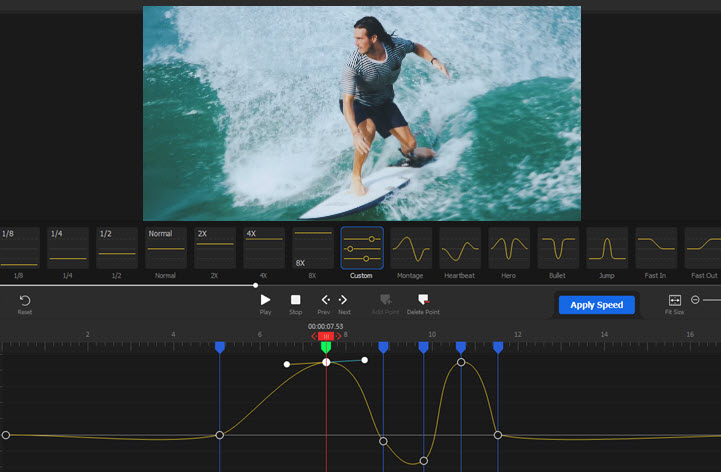Apply Speed to the clip
721x472 pixels.
(596, 305)
